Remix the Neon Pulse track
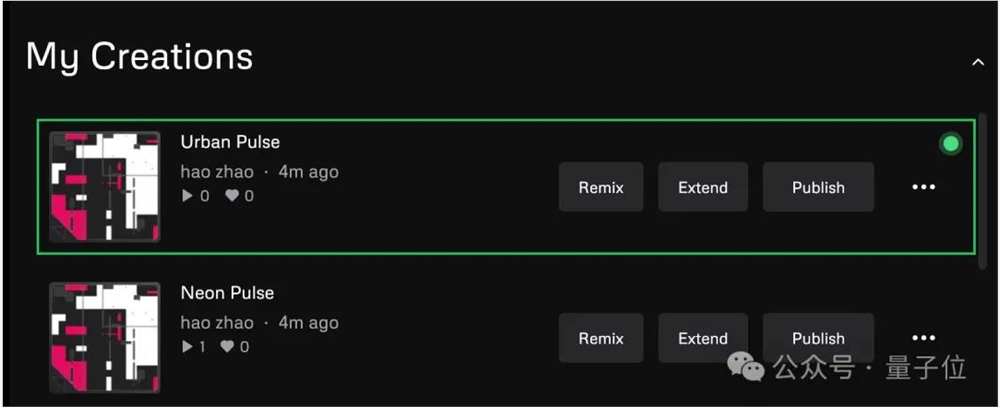This screenshot has height=407, width=1000. pos(601,338)
